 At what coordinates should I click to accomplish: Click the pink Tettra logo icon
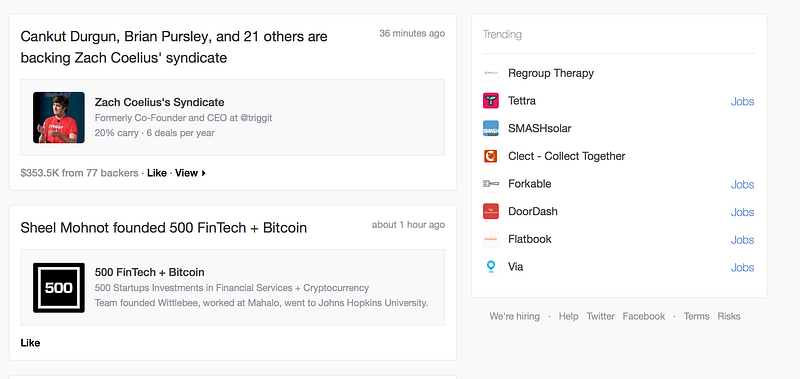tap(490, 101)
